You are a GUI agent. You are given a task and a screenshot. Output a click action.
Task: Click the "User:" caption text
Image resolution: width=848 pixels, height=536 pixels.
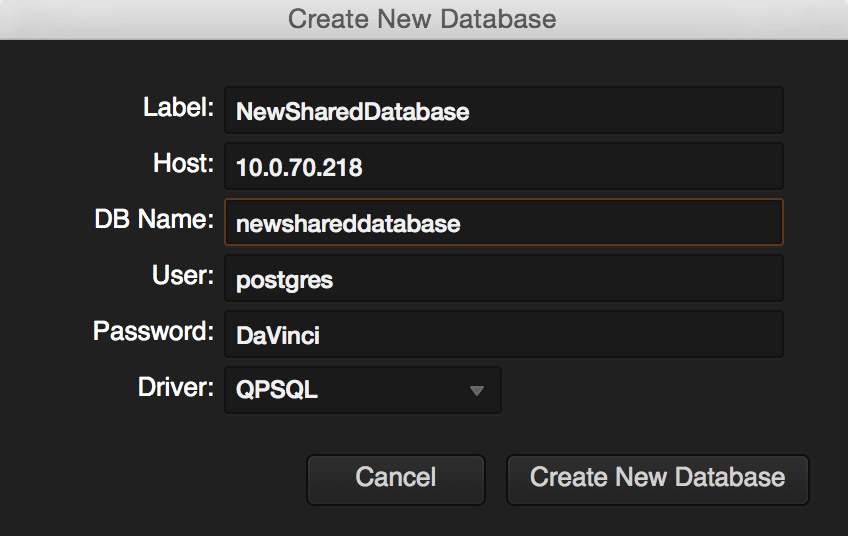click(183, 275)
